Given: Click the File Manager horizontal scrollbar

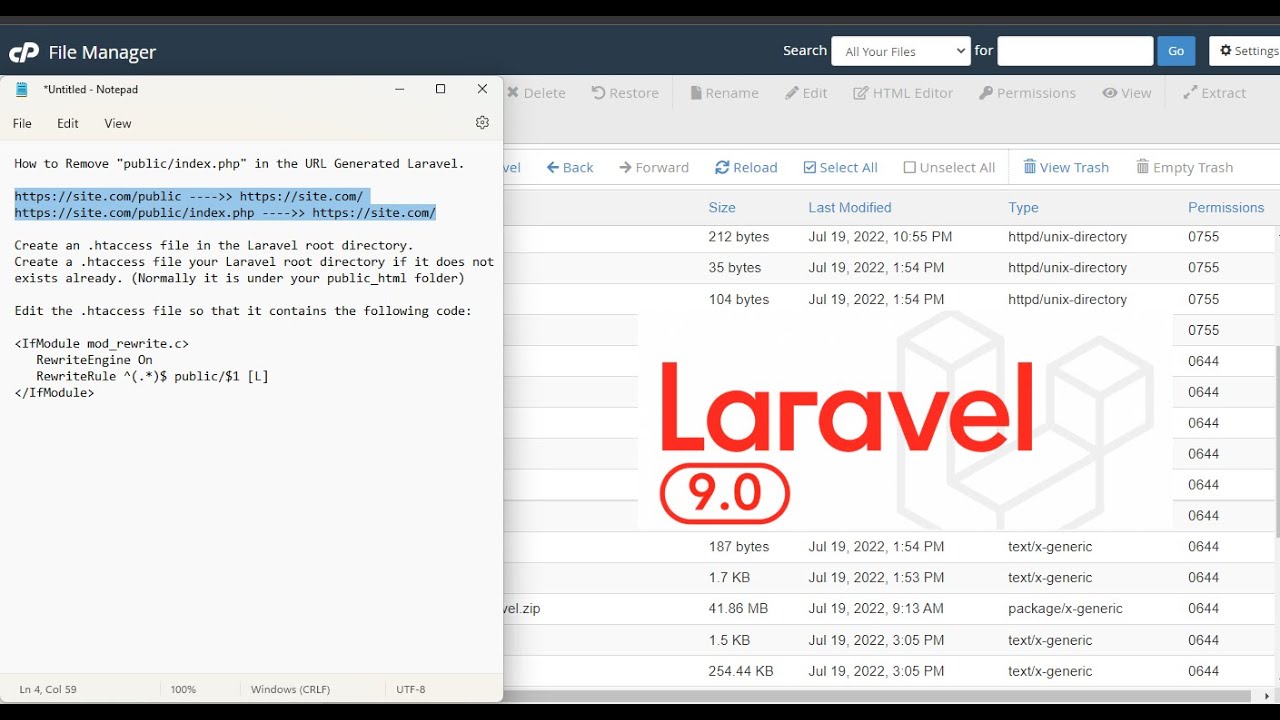Looking at the screenshot, I should tap(877, 696).
